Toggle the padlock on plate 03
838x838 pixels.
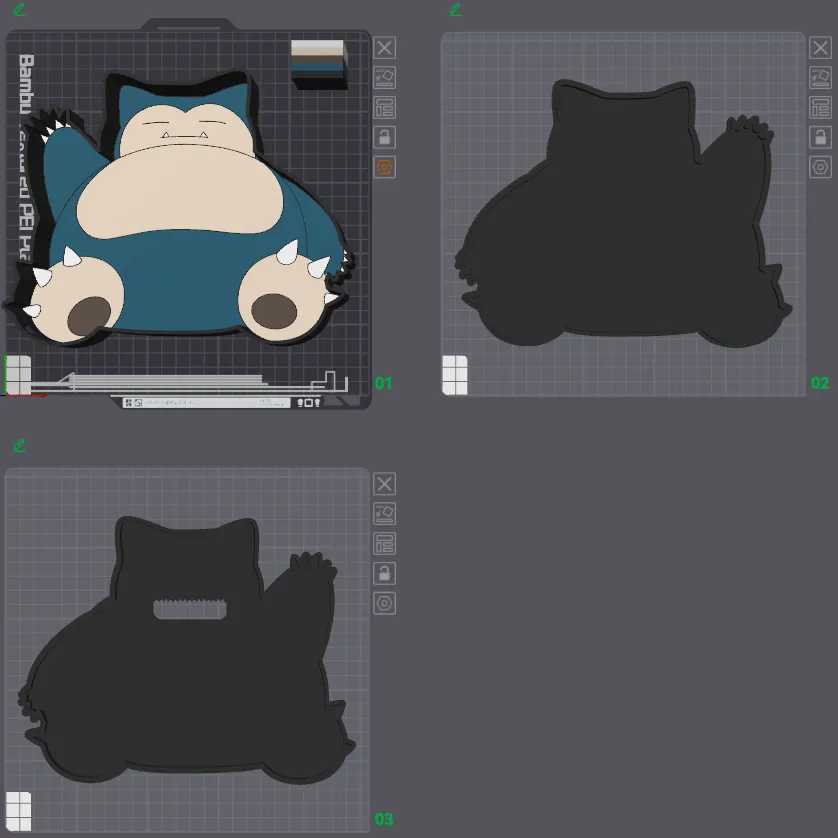pos(385,574)
